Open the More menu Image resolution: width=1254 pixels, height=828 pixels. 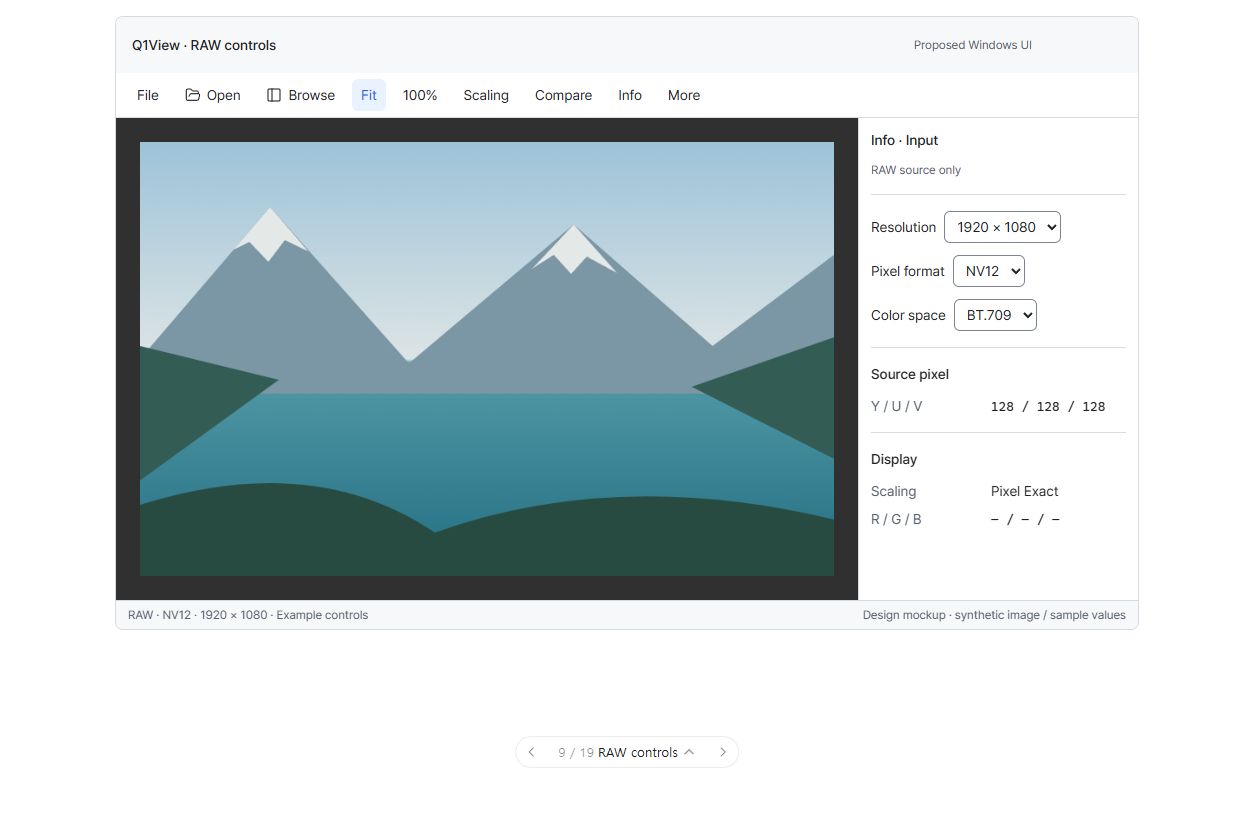[684, 95]
